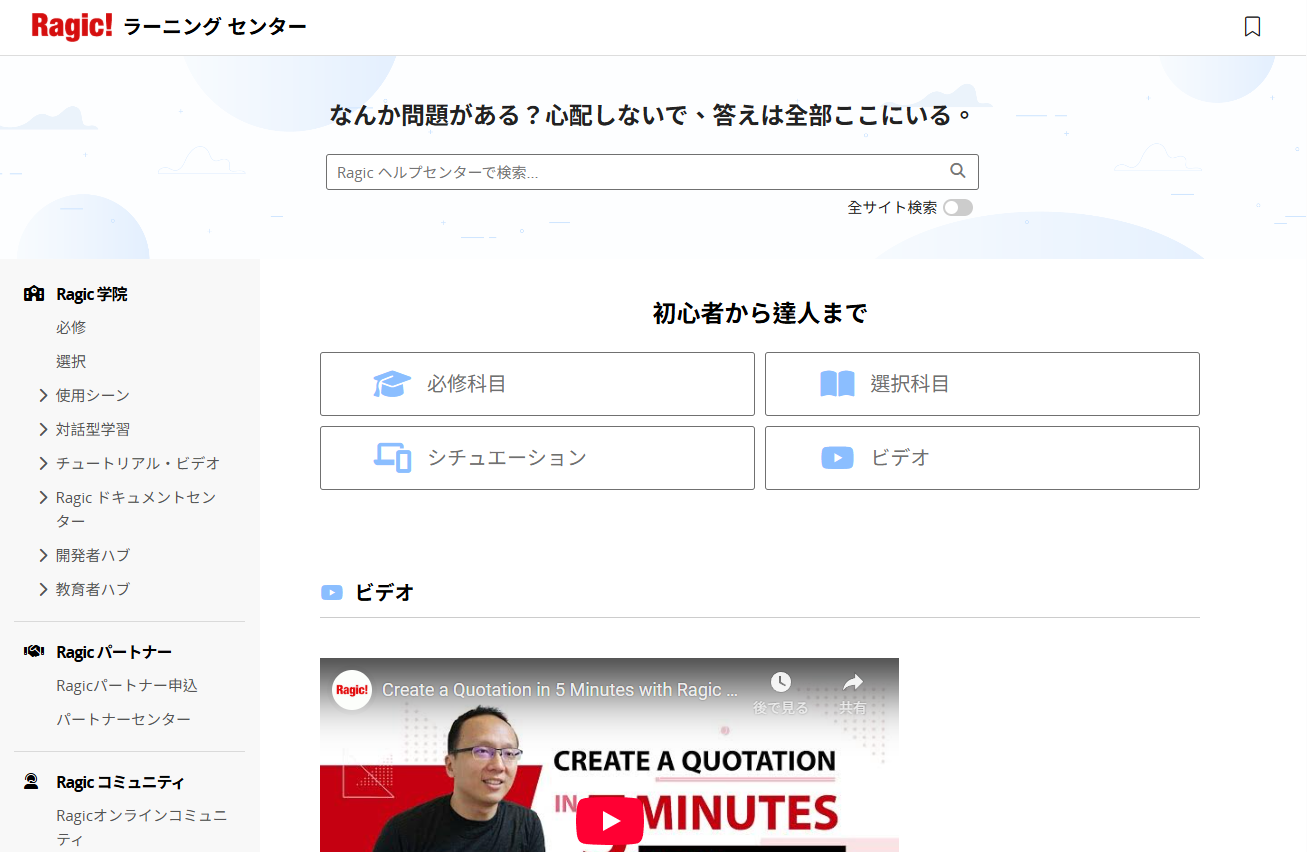The width and height of the screenshot is (1307, 852).
Task: Click the Ragic channel avatar on the video
Action: (352, 690)
